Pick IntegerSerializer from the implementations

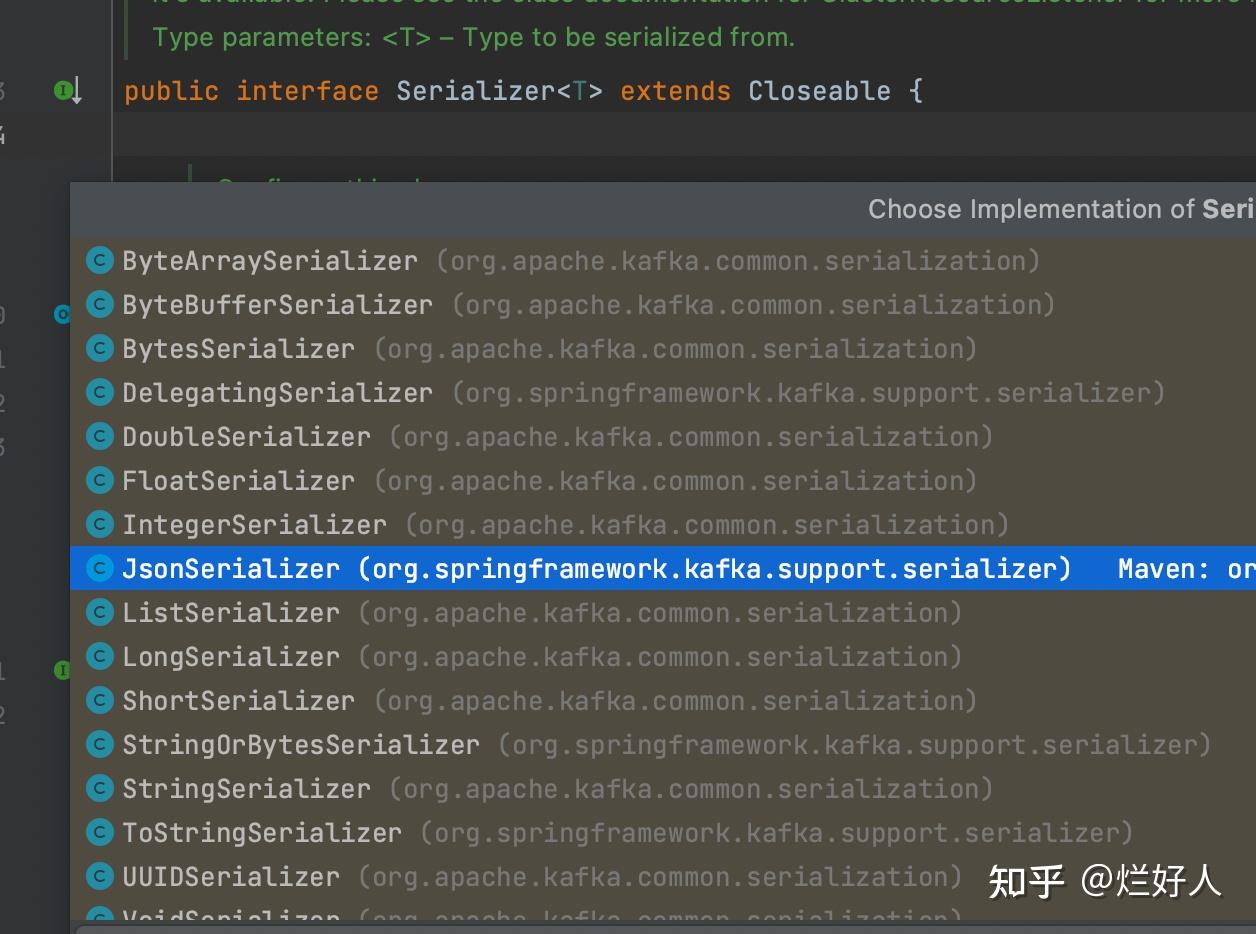coord(254,525)
